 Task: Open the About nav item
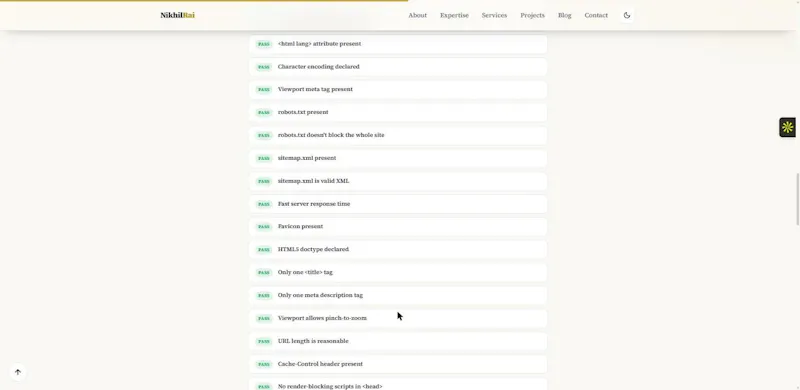click(x=417, y=15)
